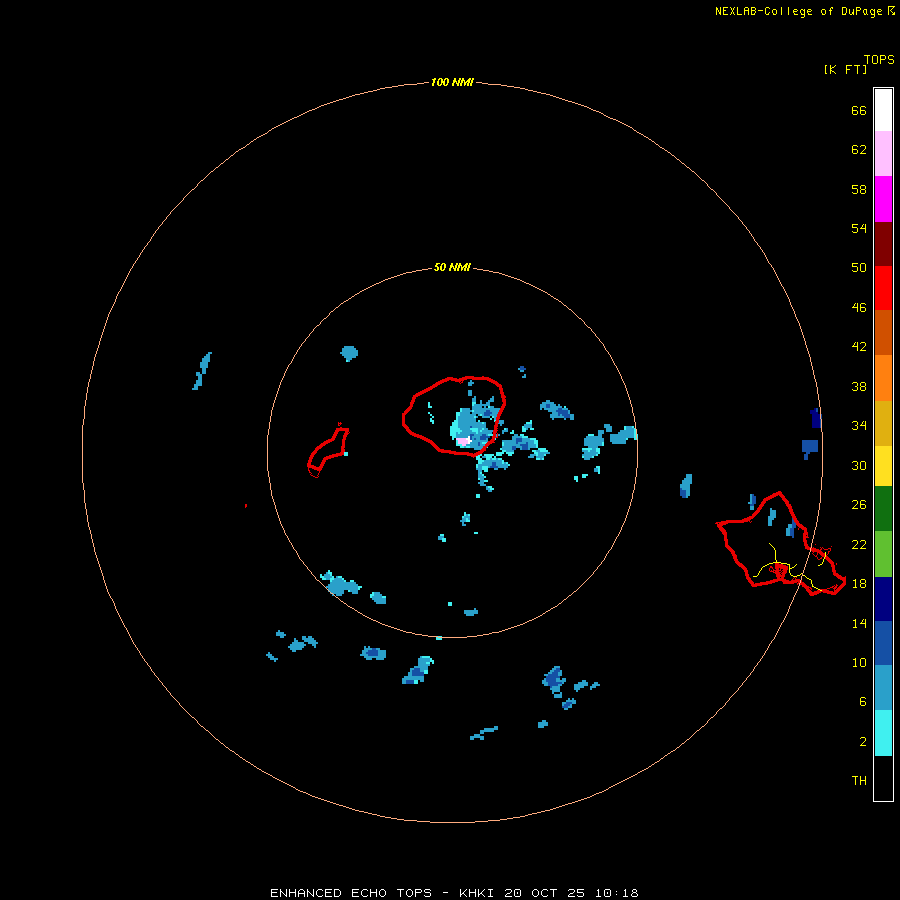
Task: Click the legend value 50
Action: pyautogui.click(x=859, y=267)
